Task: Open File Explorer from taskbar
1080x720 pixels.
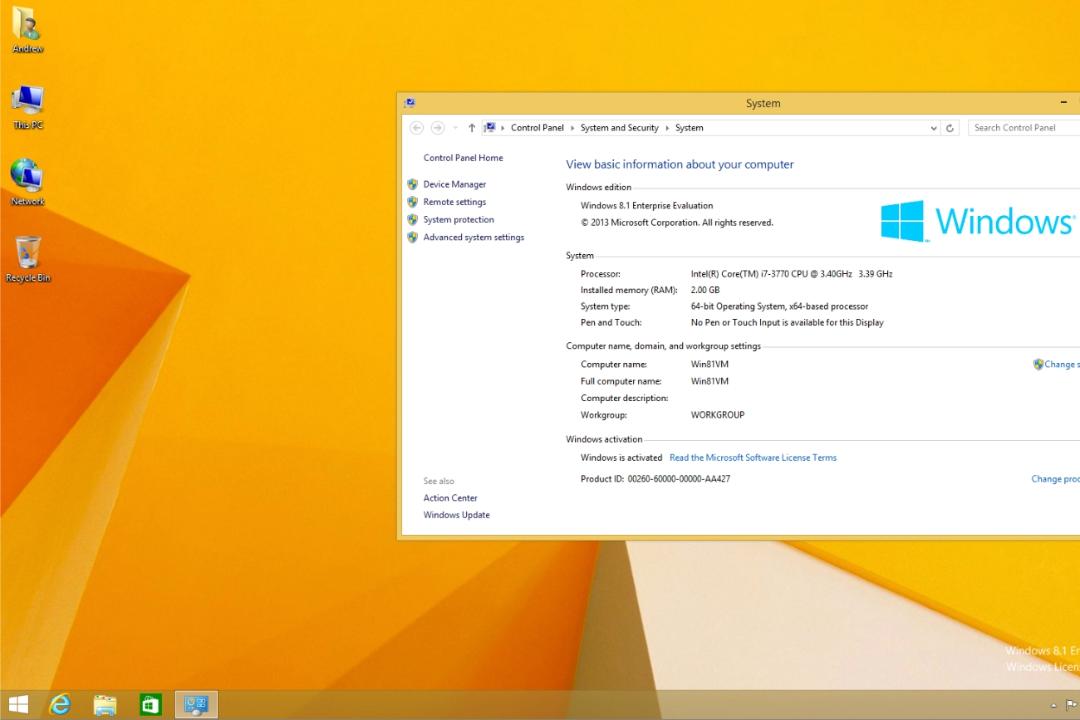Action: tap(105, 704)
